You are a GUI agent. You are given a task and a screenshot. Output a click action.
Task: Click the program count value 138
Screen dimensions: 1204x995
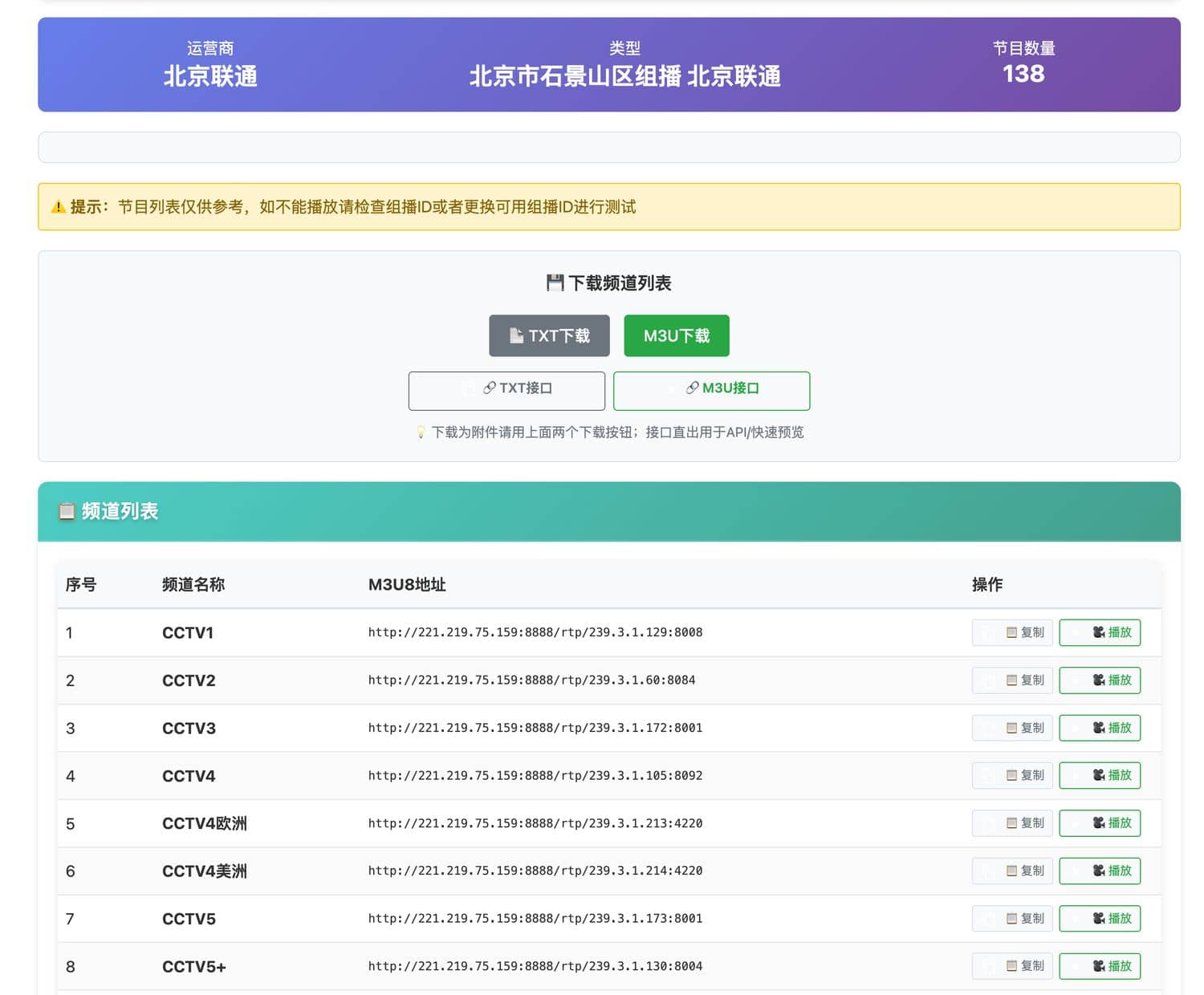point(1023,74)
